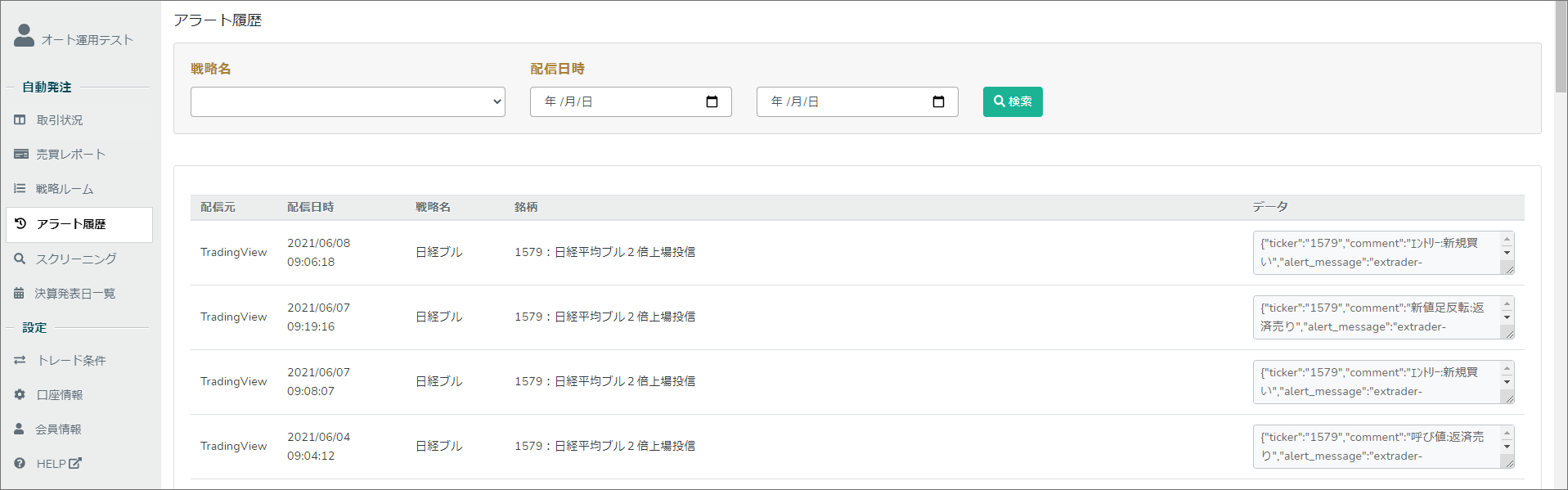Click the 売買レポート card icon

point(21,154)
